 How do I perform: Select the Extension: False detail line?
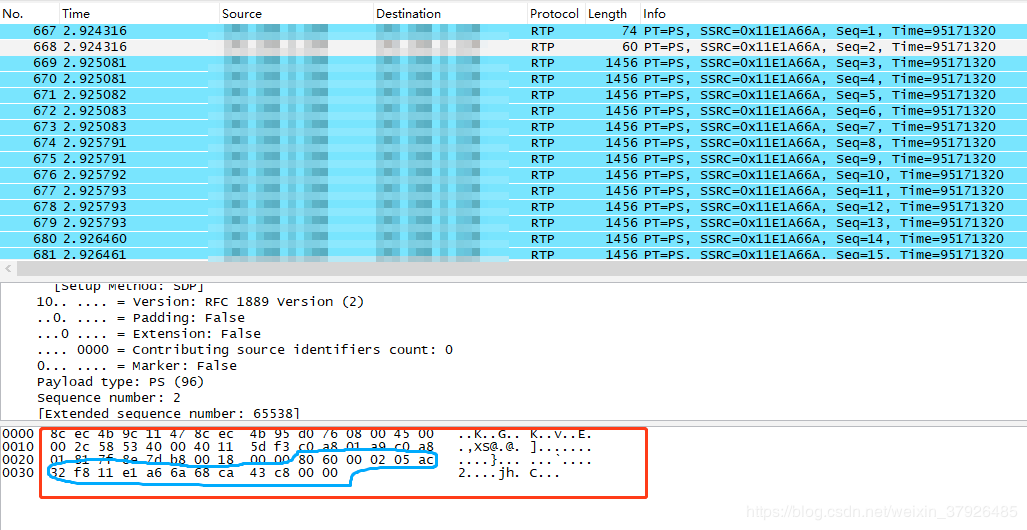click(x=149, y=334)
